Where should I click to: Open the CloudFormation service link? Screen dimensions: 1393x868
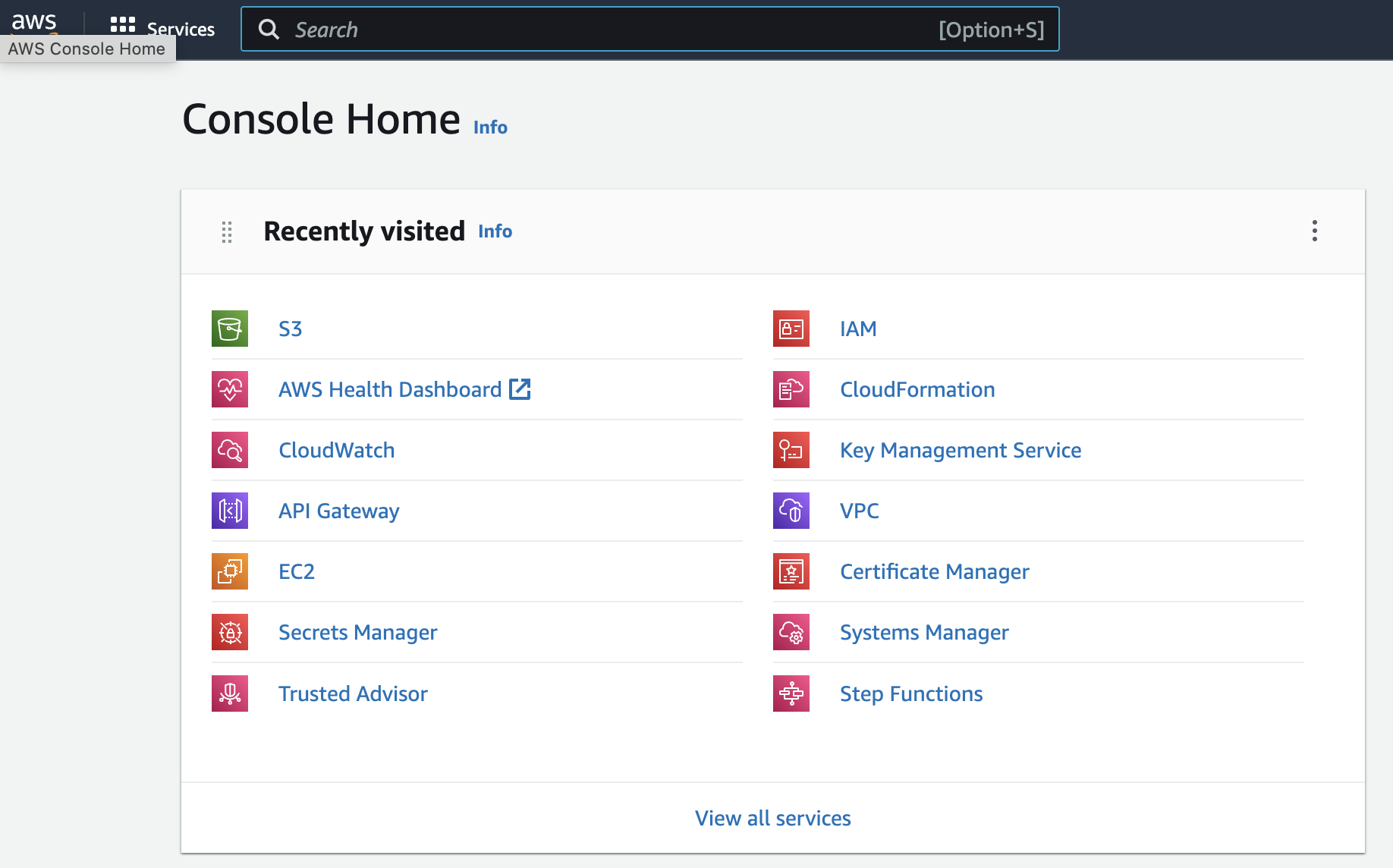click(917, 389)
